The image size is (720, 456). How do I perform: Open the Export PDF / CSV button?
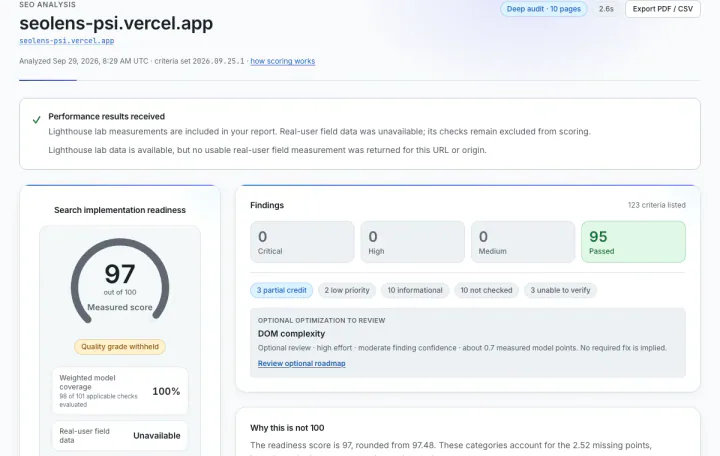663,9
